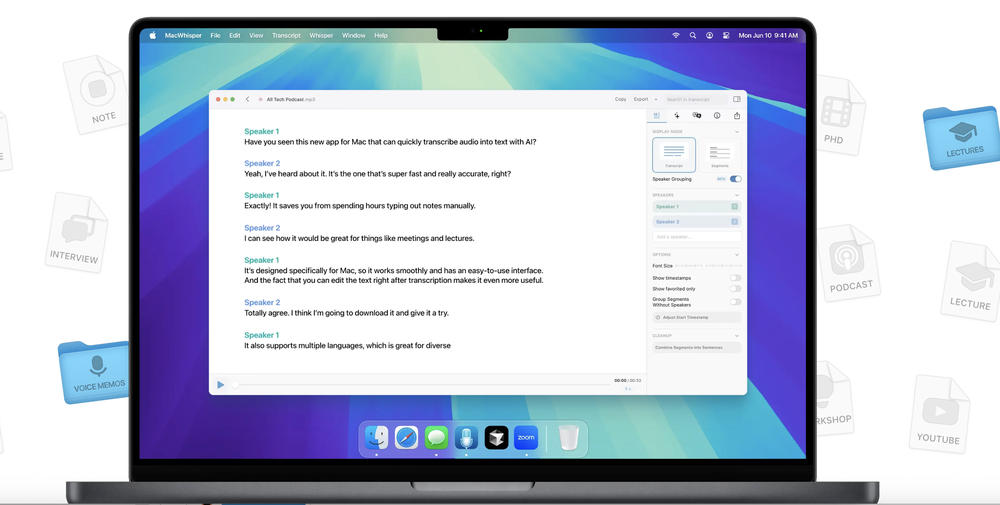
Task: Open Finder from the dock
Action: tap(376, 437)
